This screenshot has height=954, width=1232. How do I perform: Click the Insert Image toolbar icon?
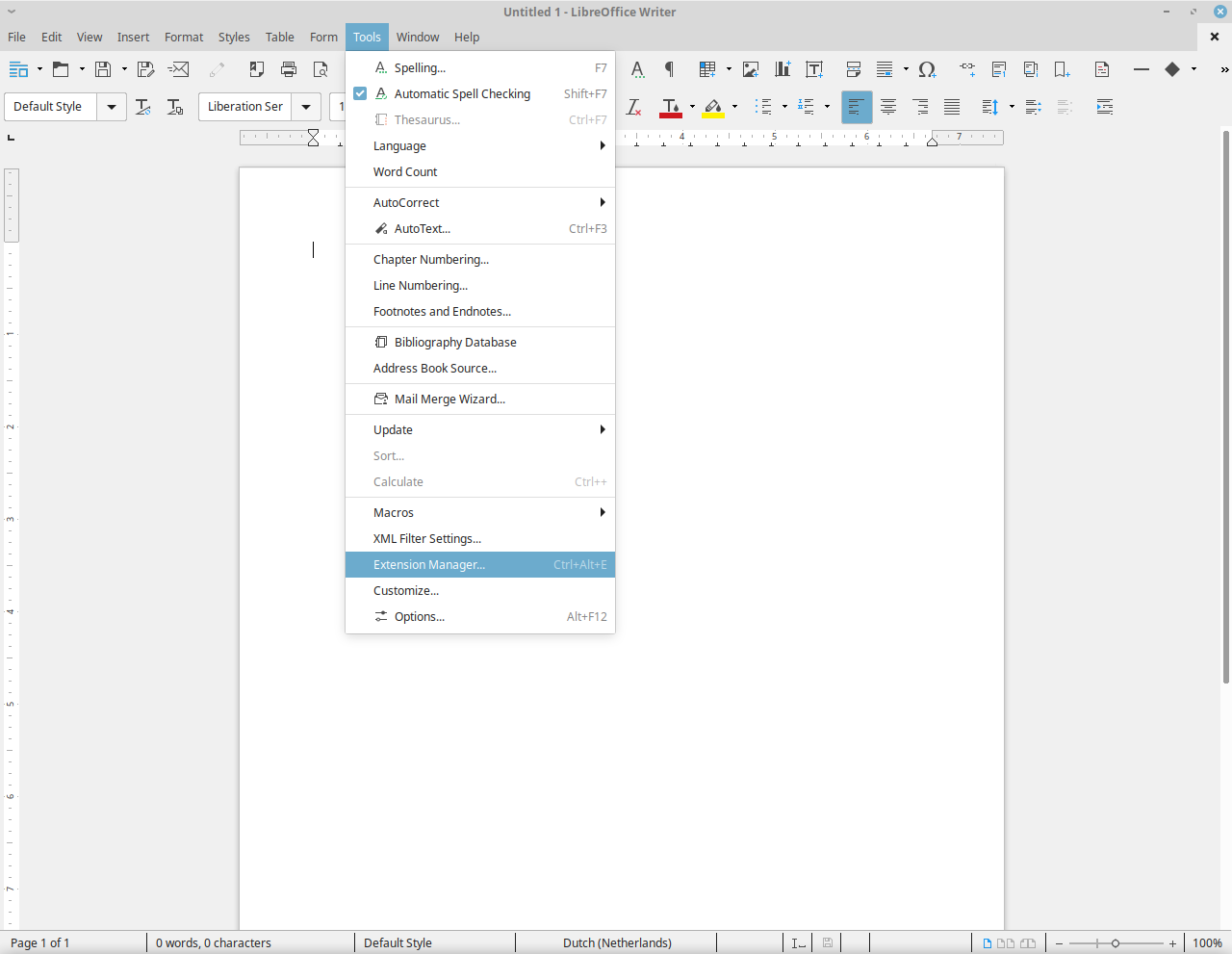[751, 69]
